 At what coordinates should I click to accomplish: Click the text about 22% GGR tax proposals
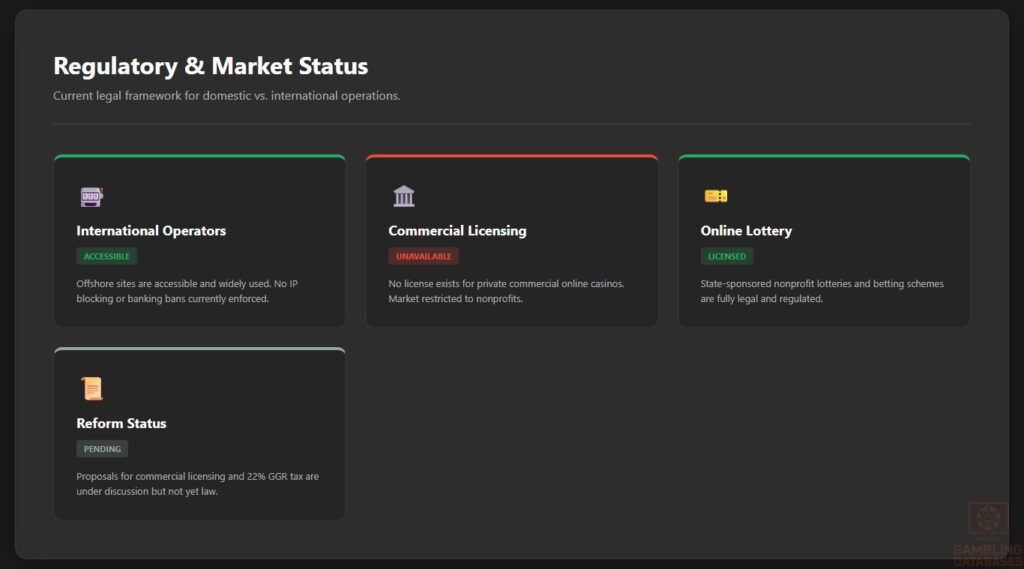click(x=197, y=484)
